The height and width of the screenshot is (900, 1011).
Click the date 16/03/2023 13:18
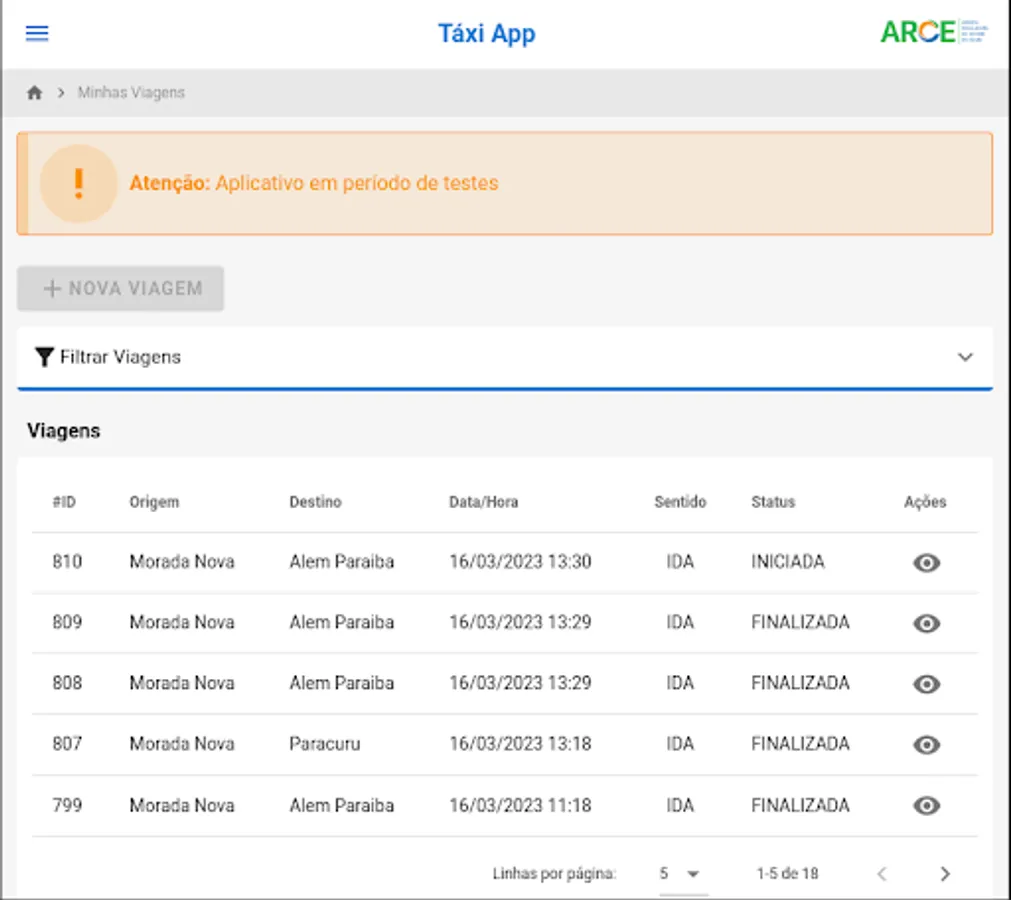[x=520, y=743]
